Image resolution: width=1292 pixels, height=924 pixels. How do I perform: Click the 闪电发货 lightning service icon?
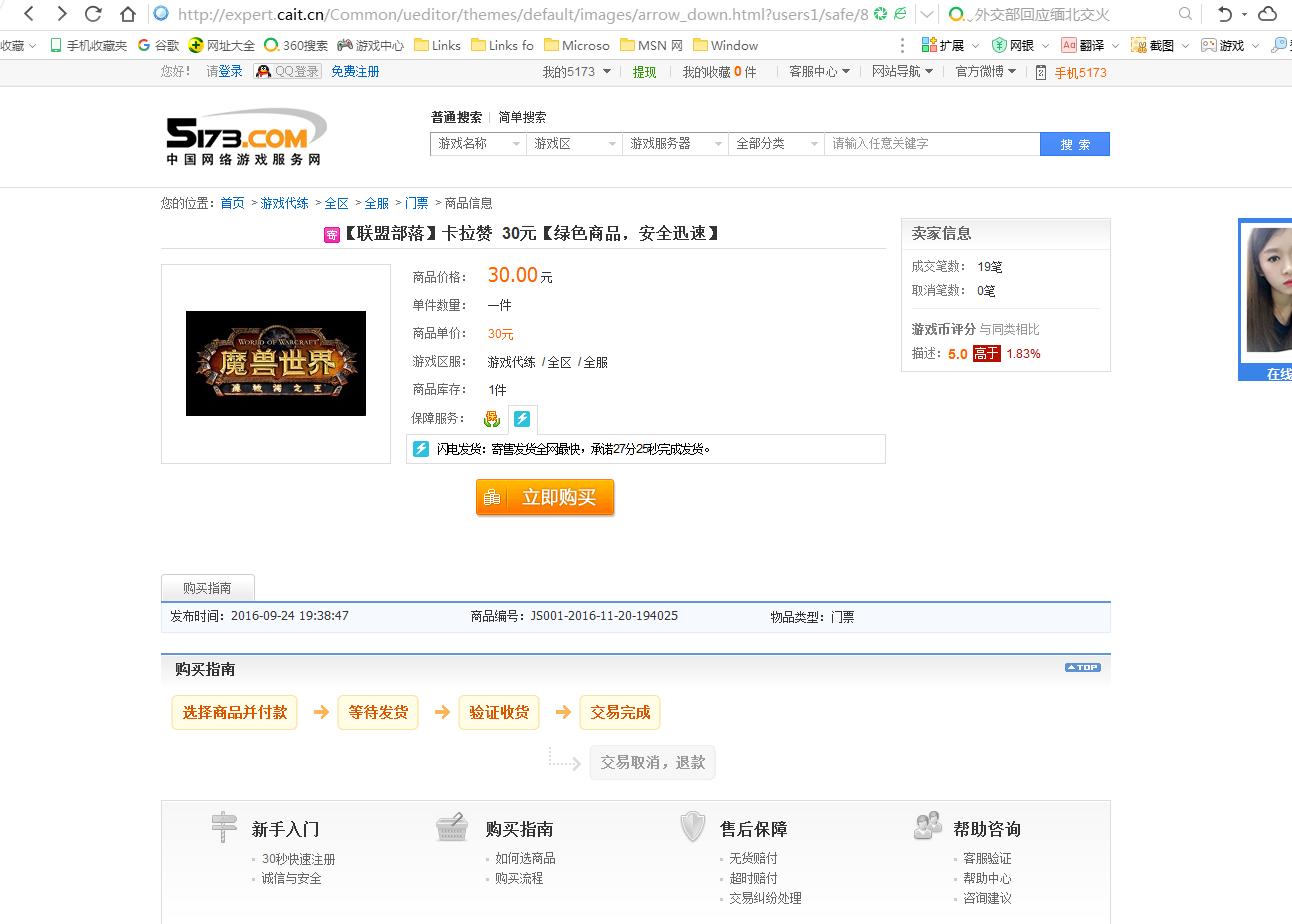click(522, 418)
